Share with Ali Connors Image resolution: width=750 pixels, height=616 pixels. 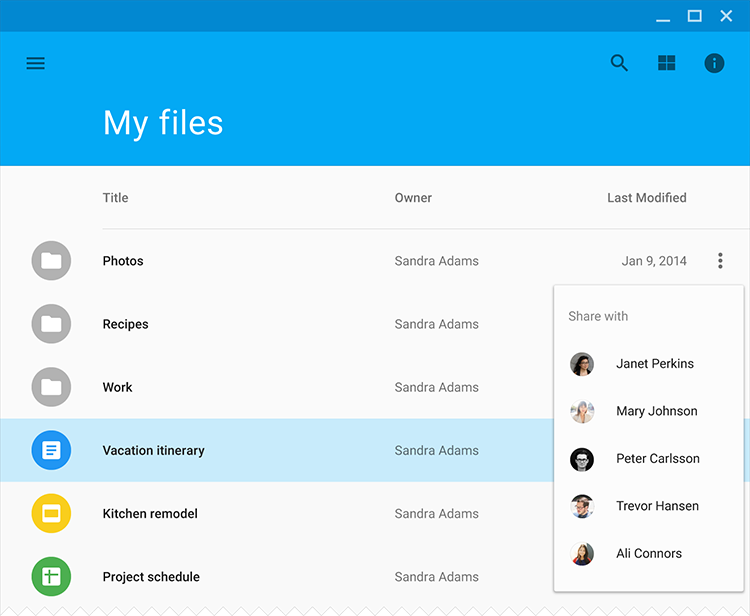(x=648, y=553)
